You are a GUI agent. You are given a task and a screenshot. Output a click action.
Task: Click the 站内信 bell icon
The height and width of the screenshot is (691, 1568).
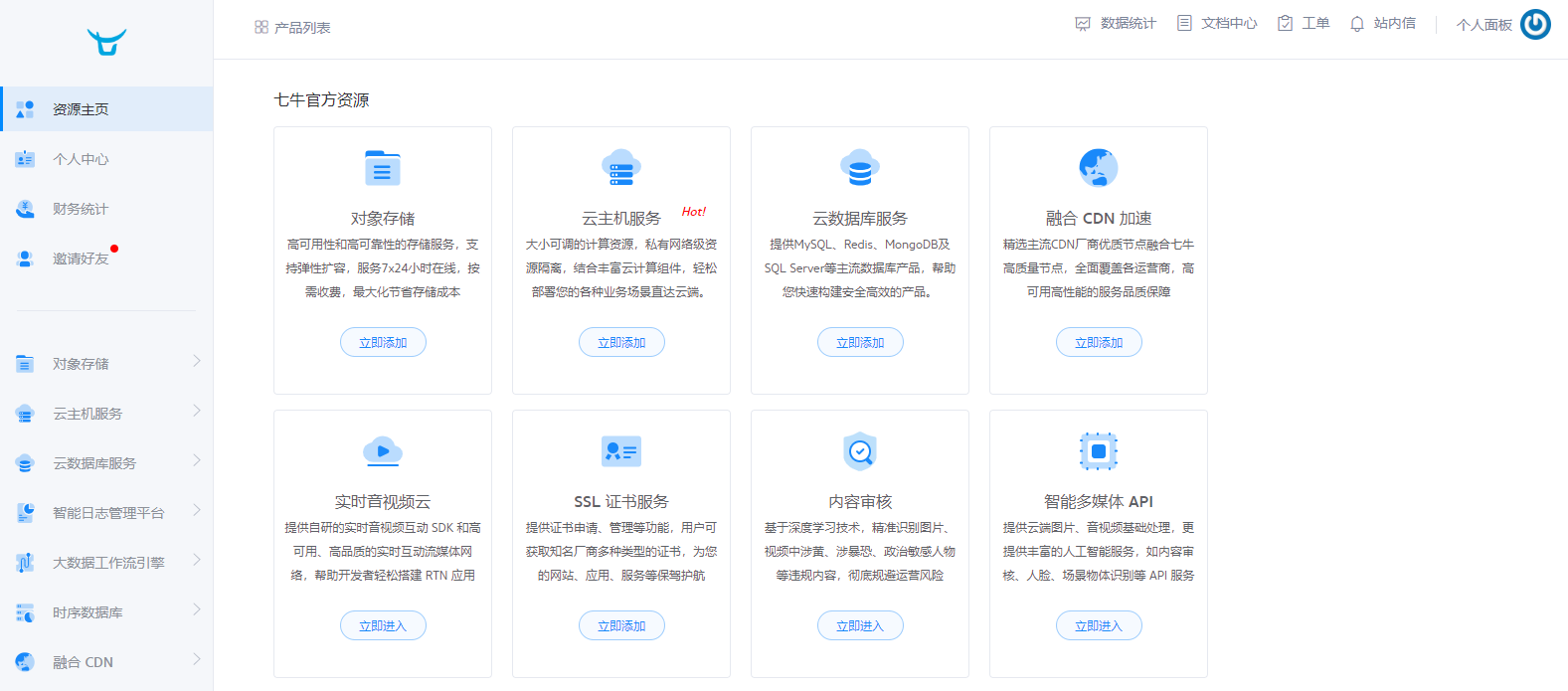point(1357,24)
